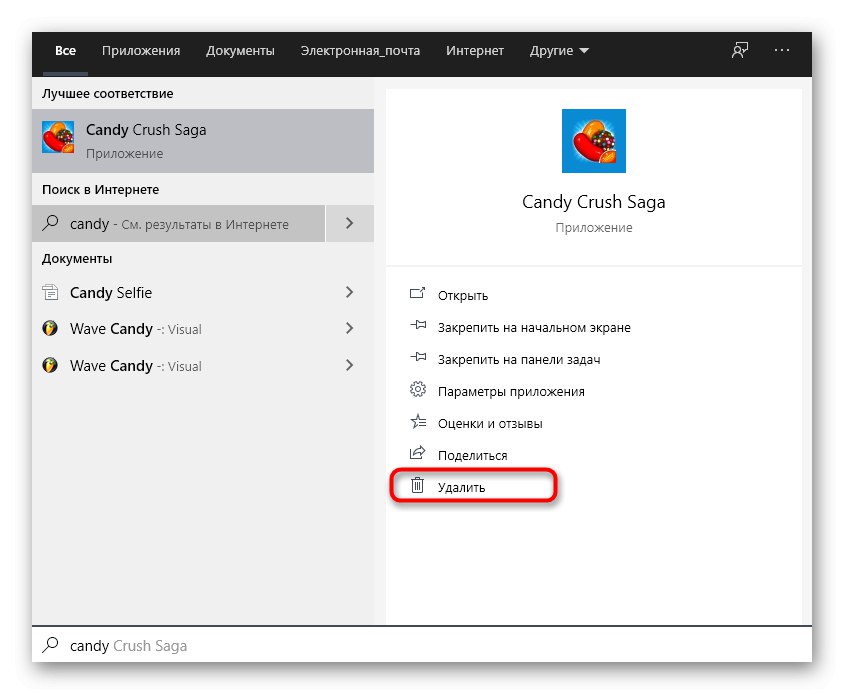Click the star icon for ratings and reviews
Screen dimensions: 844x694
(418, 421)
